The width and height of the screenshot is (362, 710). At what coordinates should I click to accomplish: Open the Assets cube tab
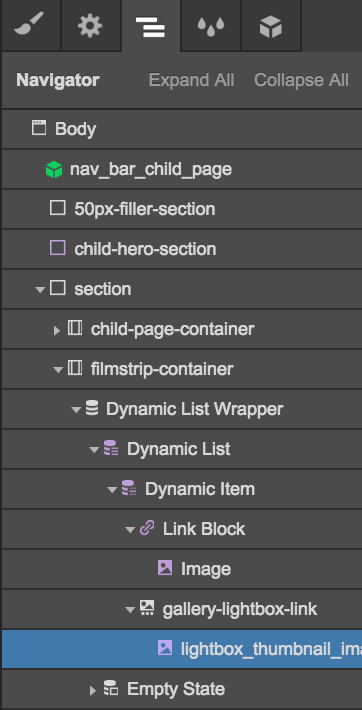(270, 25)
